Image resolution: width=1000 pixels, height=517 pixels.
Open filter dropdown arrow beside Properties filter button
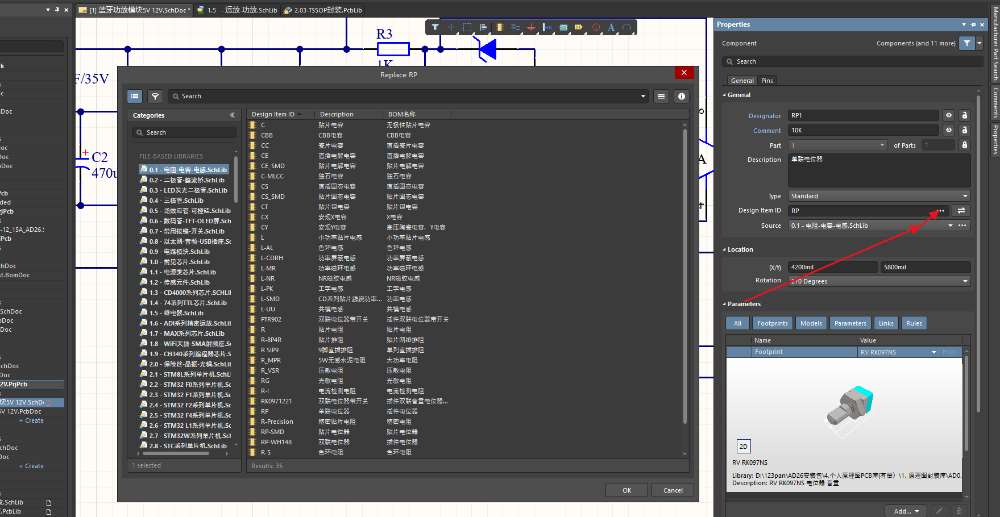point(979,43)
